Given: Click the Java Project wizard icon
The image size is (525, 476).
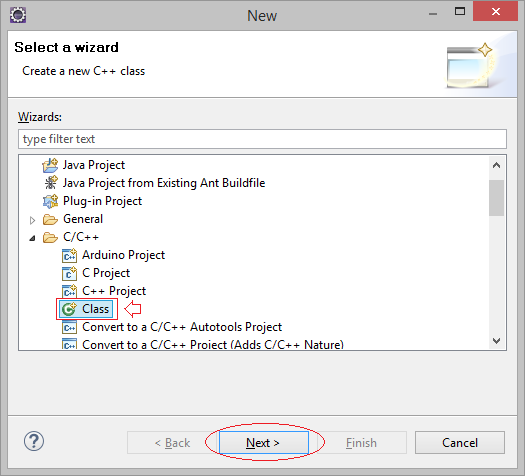Looking at the screenshot, I should [x=50, y=165].
